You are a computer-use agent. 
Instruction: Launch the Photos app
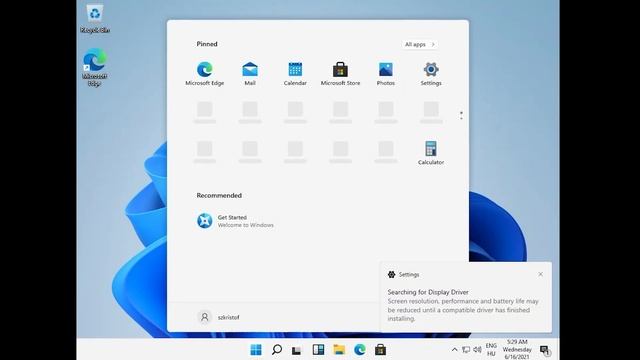(x=386, y=73)
